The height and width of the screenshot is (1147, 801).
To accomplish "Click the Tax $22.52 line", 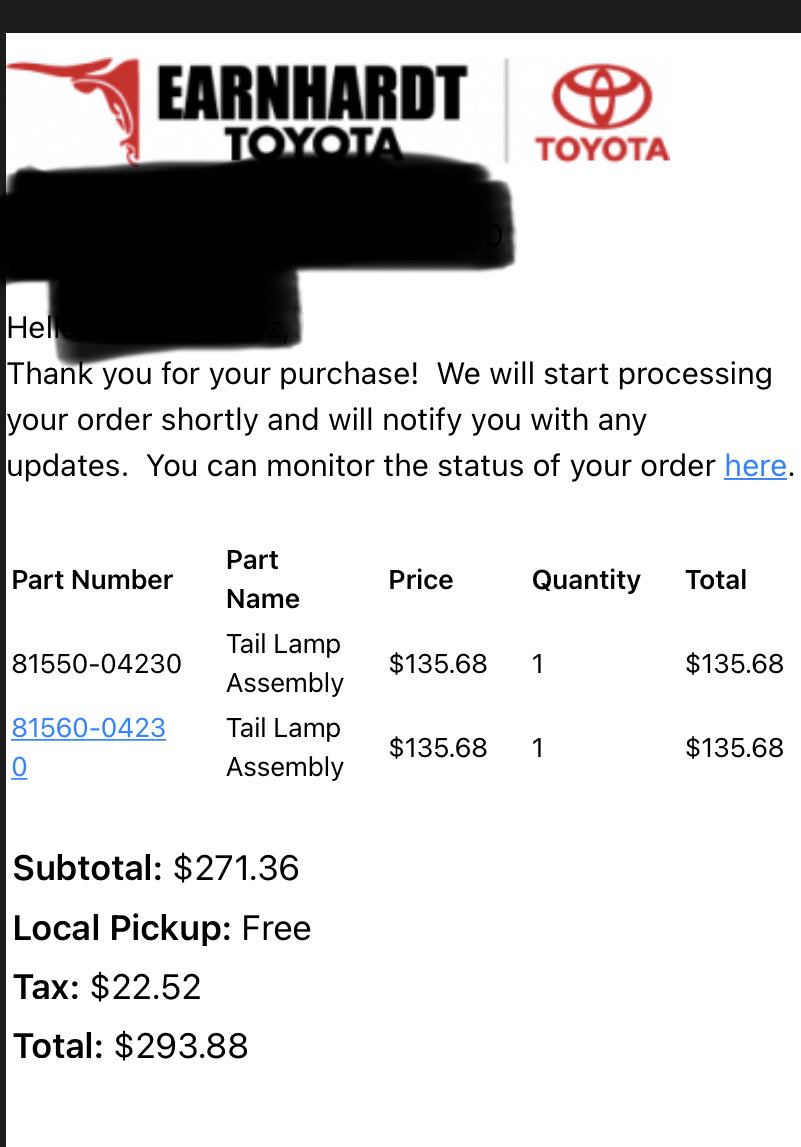I will coord(107,987).
